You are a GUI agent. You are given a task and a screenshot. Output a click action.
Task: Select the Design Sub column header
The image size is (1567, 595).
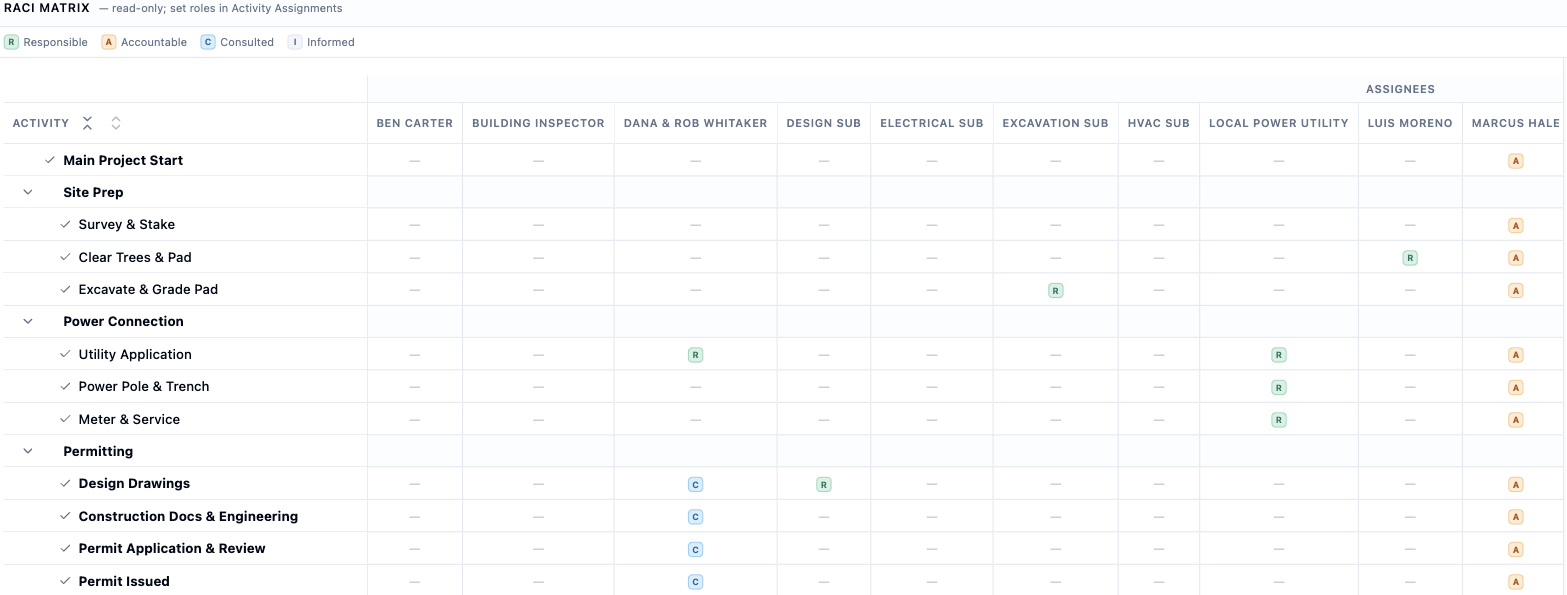[823, 123]
